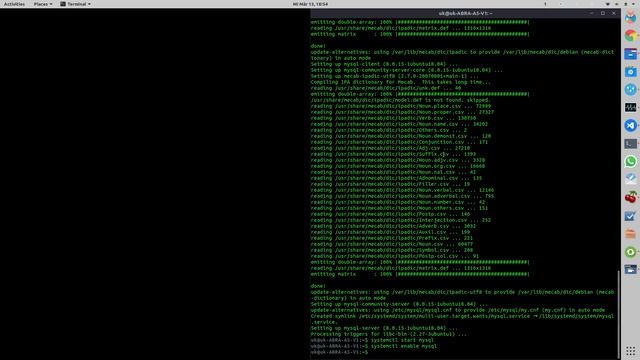Image resolution: width=640 pixels, height=360 pixels.
Task: Minimize the terminal window
Action: [x=591, y=13]
